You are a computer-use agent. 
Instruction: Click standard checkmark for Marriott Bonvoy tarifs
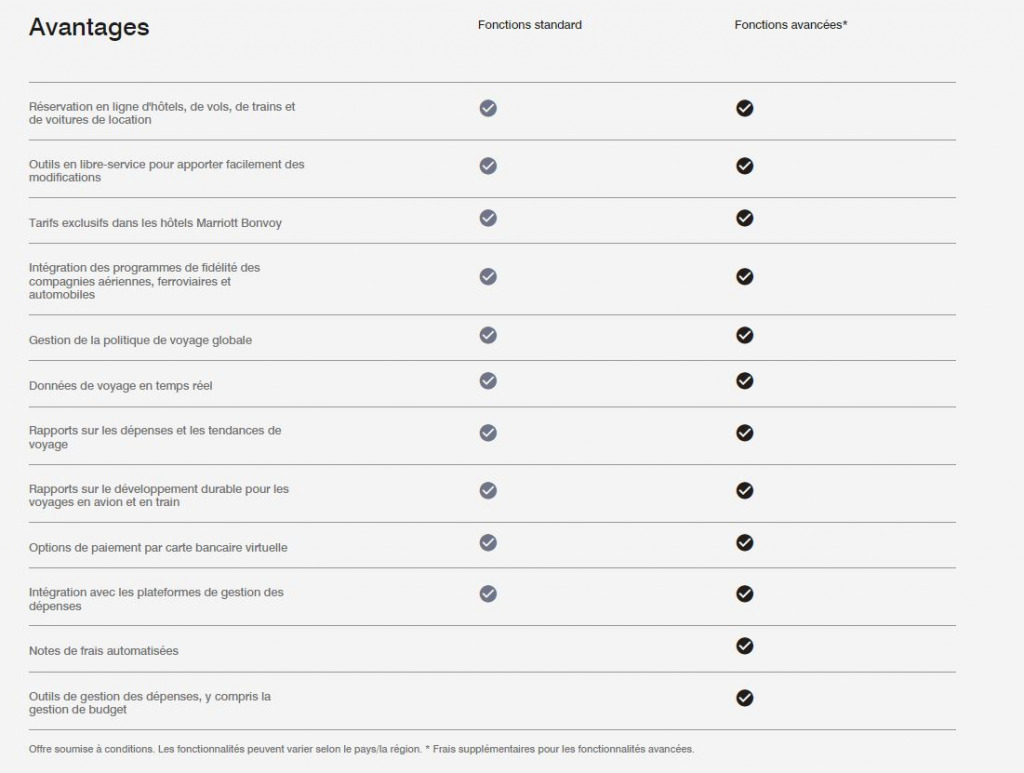[x=488, y=218]
